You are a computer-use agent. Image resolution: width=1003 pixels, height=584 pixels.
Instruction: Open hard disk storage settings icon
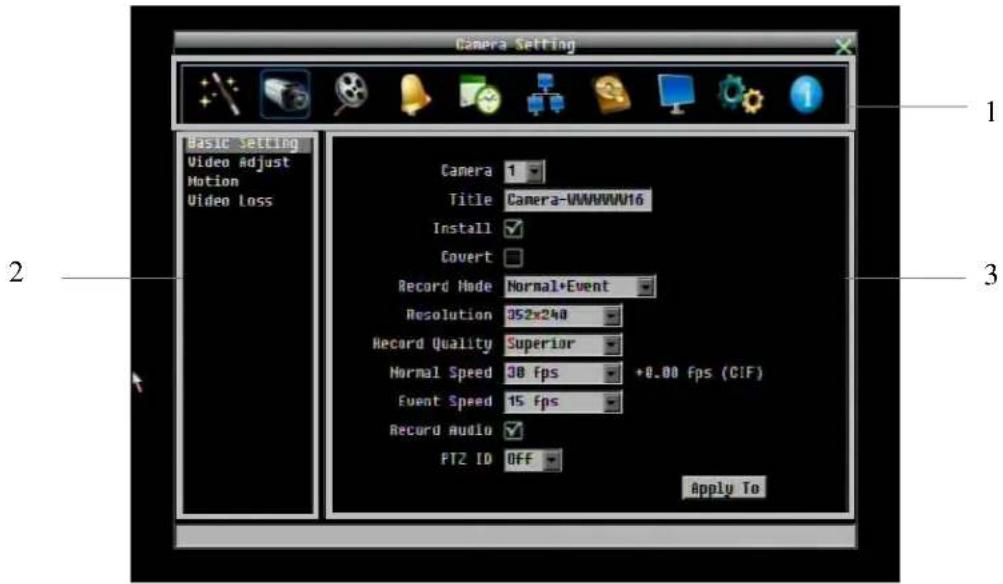(612, 95)
